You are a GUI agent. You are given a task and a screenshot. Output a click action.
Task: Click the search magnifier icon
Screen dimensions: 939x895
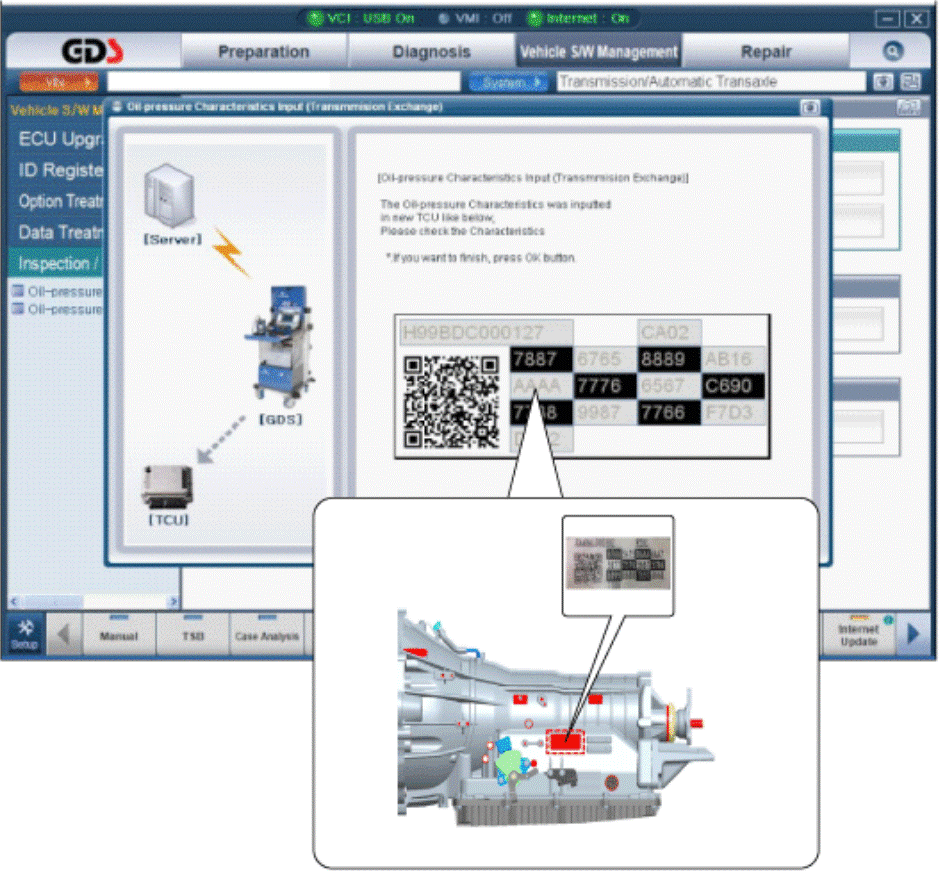(x=892, y=51)
